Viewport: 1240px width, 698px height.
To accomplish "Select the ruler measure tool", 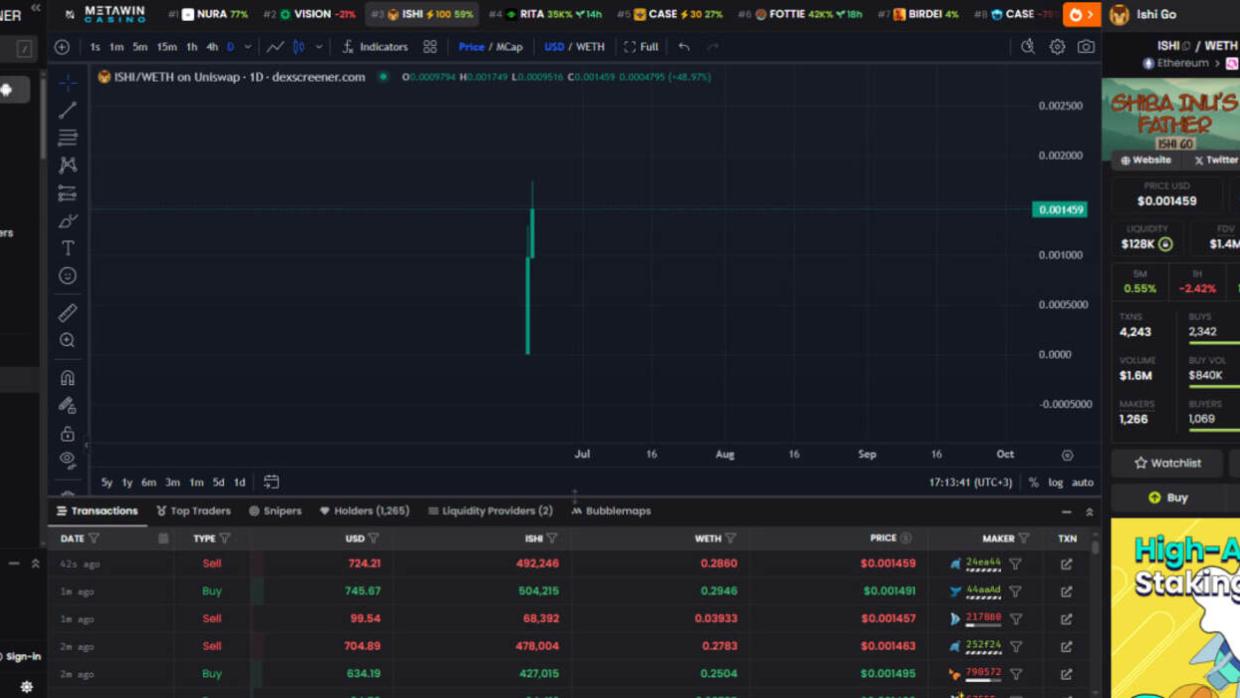I will 67,313.
